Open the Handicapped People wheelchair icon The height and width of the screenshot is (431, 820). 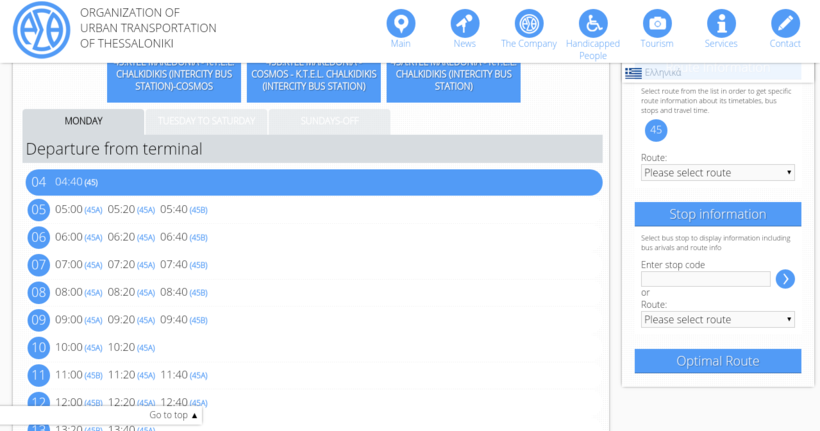pyautogui.click(x=593, y=23)
